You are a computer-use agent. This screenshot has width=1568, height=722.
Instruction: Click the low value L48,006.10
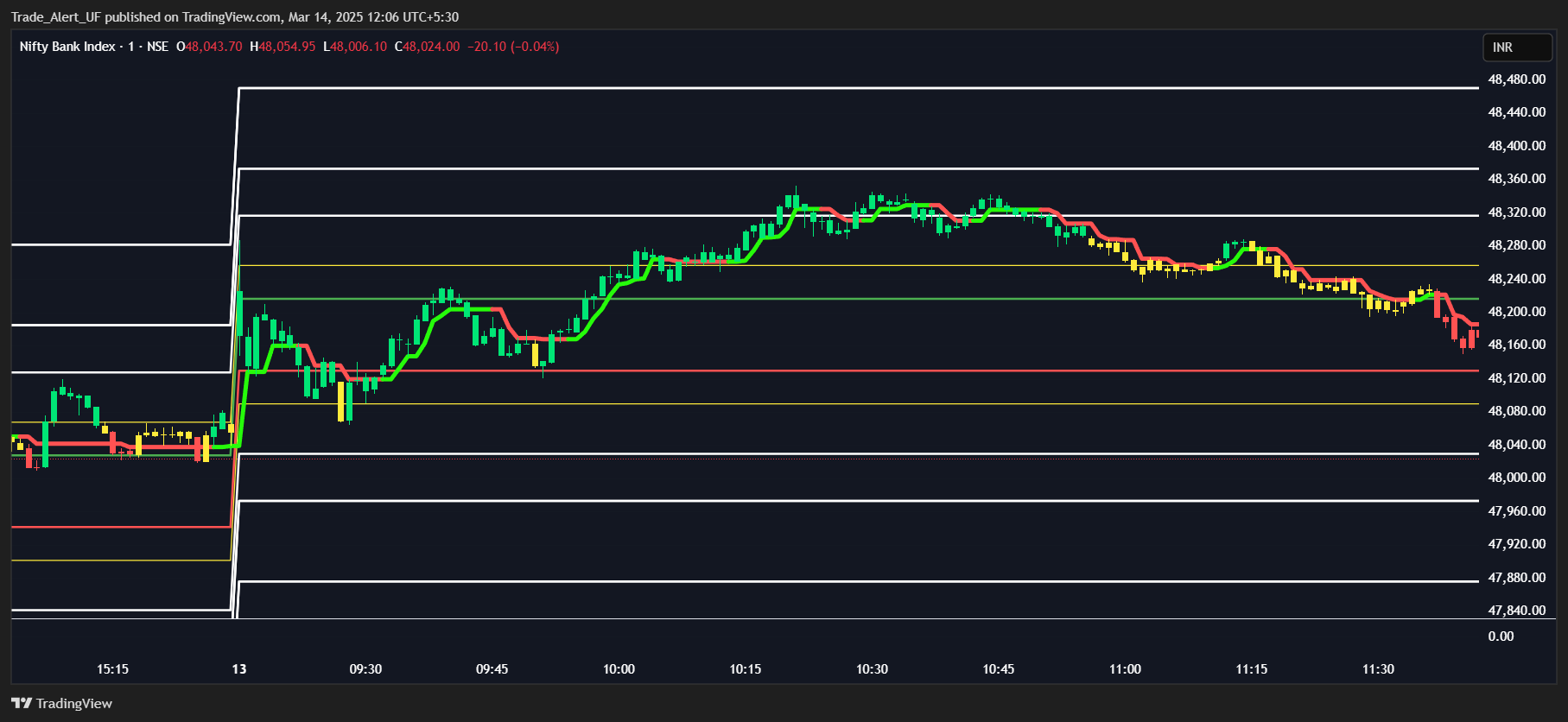tap(355, 47)
